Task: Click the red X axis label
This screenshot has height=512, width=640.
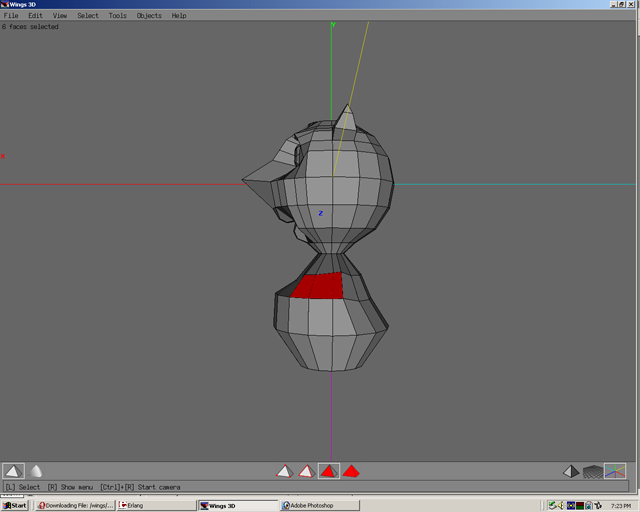Action: click(x=3, y=156)
